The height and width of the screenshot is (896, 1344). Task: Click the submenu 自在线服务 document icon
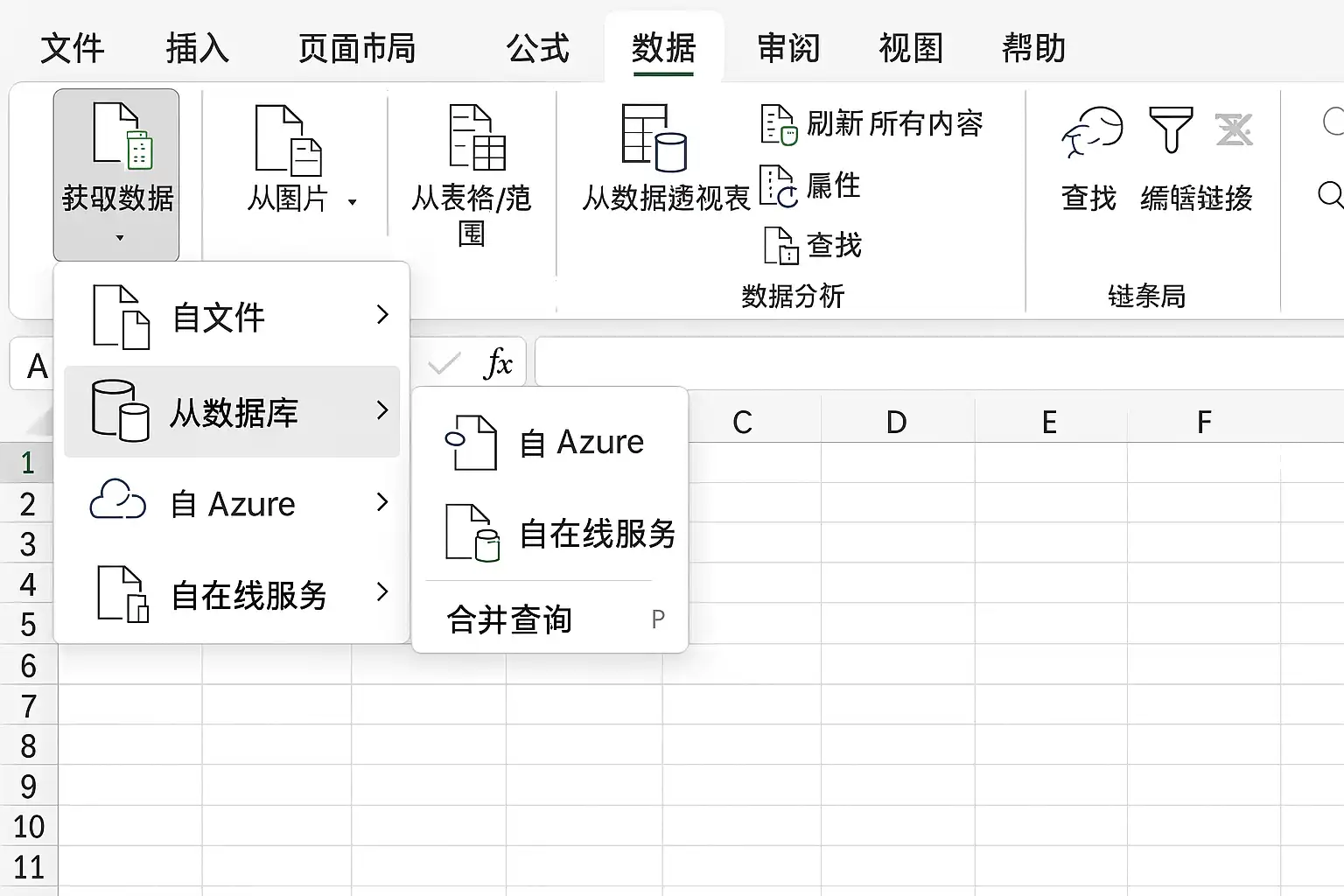point(472,532)
